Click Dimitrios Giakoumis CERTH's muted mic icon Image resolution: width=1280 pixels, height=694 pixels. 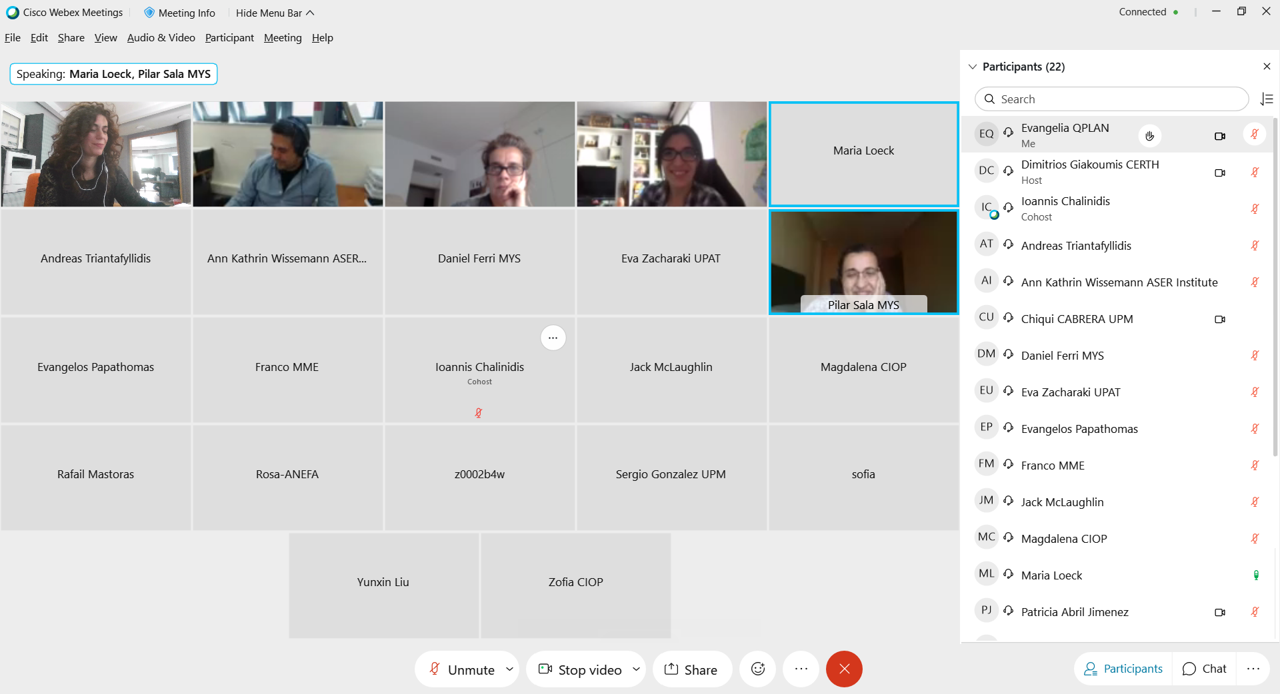pos(1255,172)
